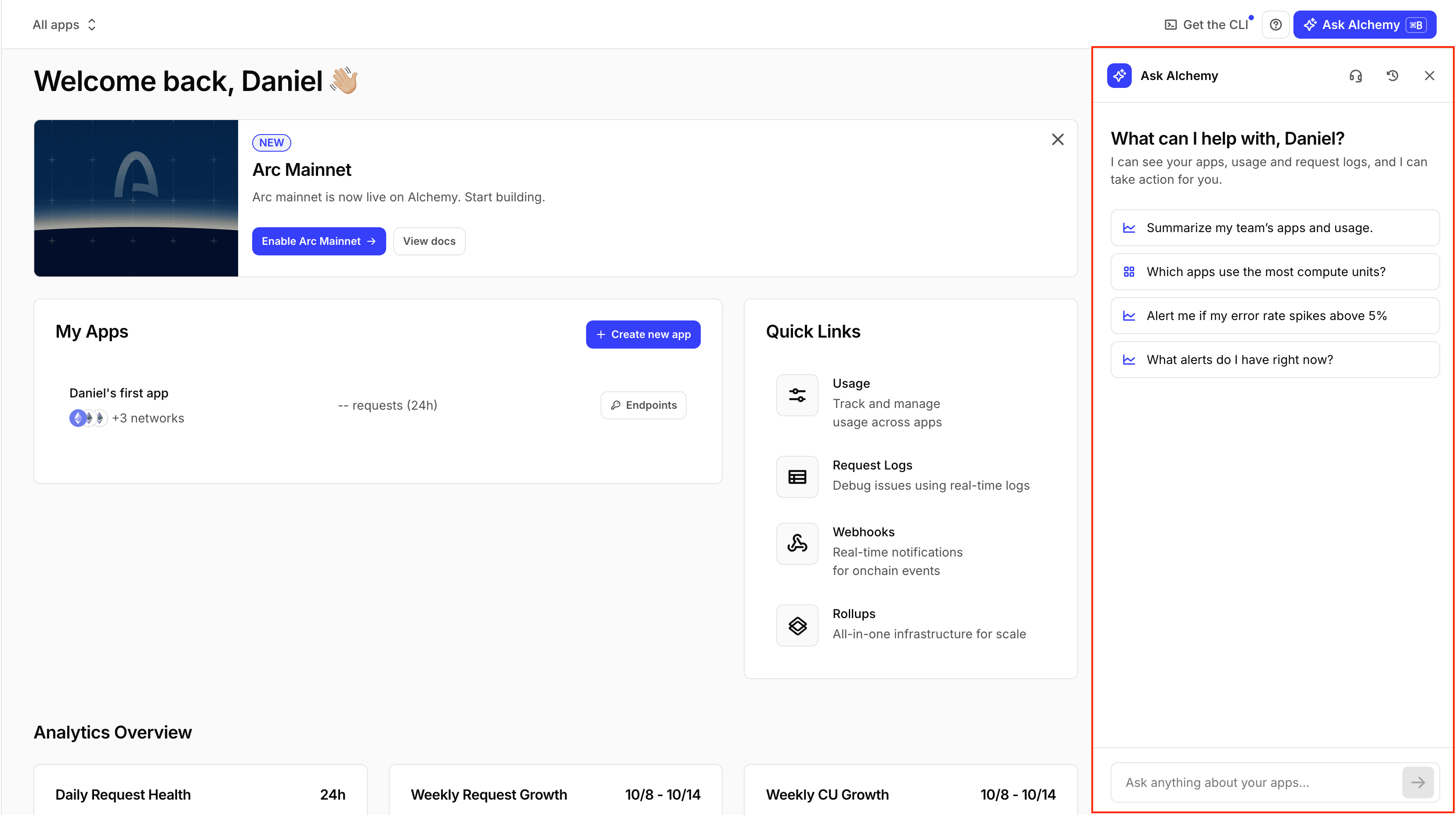1456x815 pixels.
Task: Open support via the headset icon
Action: click(1355, 76)
